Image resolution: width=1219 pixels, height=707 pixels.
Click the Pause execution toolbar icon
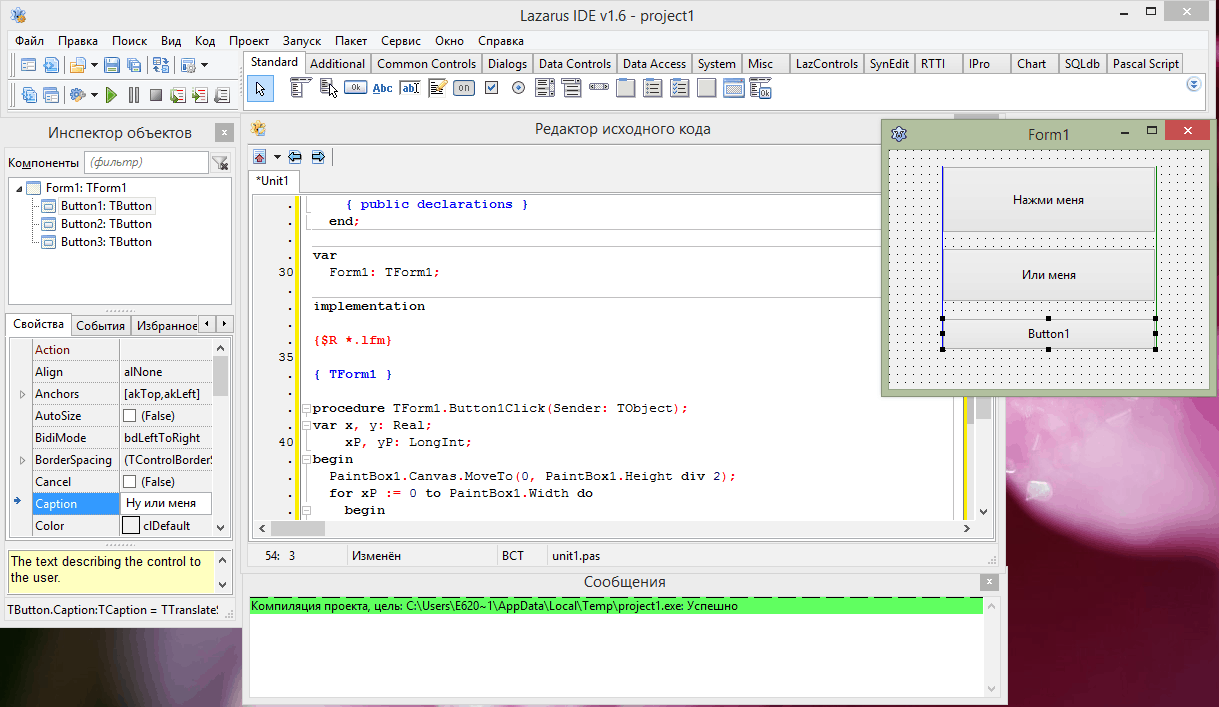[x=134, y=95]
